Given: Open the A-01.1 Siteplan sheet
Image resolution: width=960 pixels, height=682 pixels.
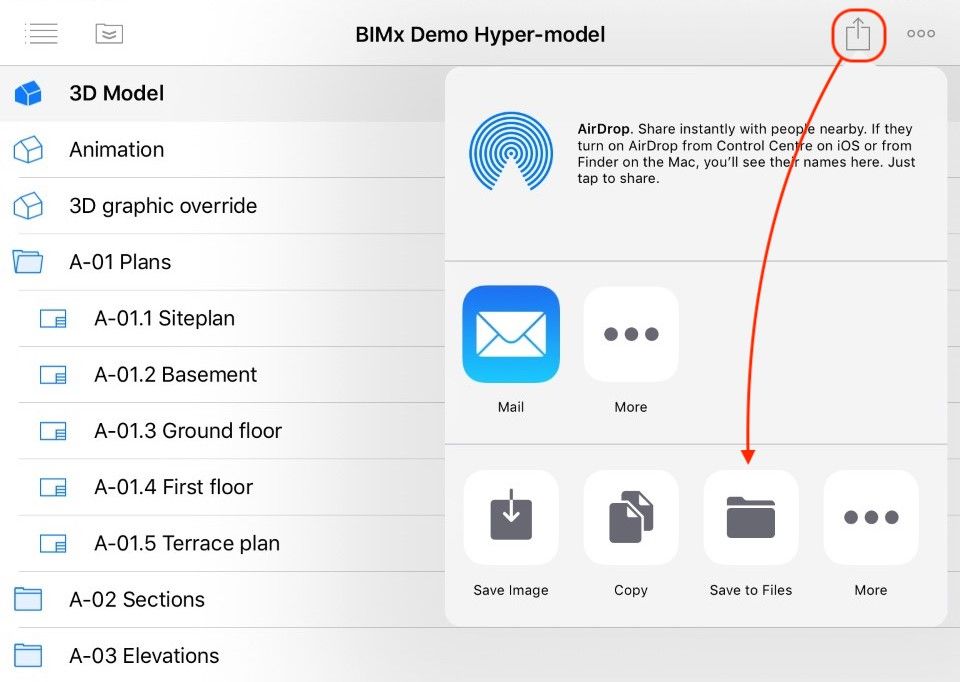Looking at the screenshot, I should click(223, 318).
